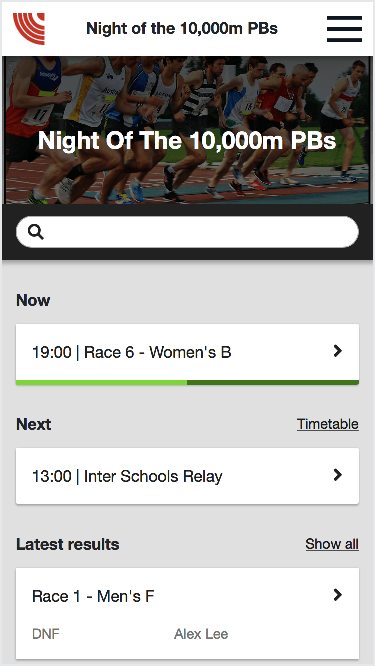Viewport: 375px width, 666px height.
Task: Click the green race progress bar
Action: click(187, 383)
